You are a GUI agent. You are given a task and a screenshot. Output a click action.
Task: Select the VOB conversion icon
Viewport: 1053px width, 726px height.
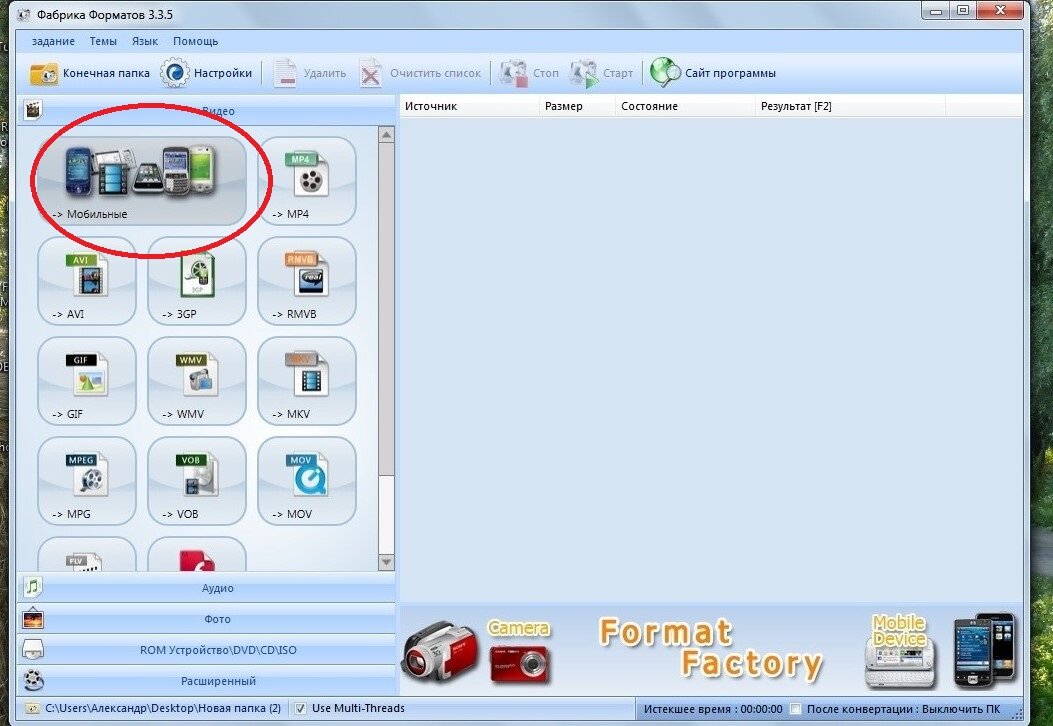pyautogui.click(x=197, y=481)
